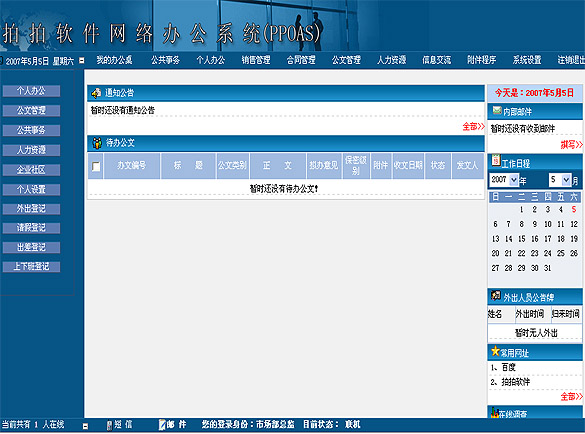Click sidebar 个人办公 button
Viewport: 585px width, 434px height.
point(31,91)
